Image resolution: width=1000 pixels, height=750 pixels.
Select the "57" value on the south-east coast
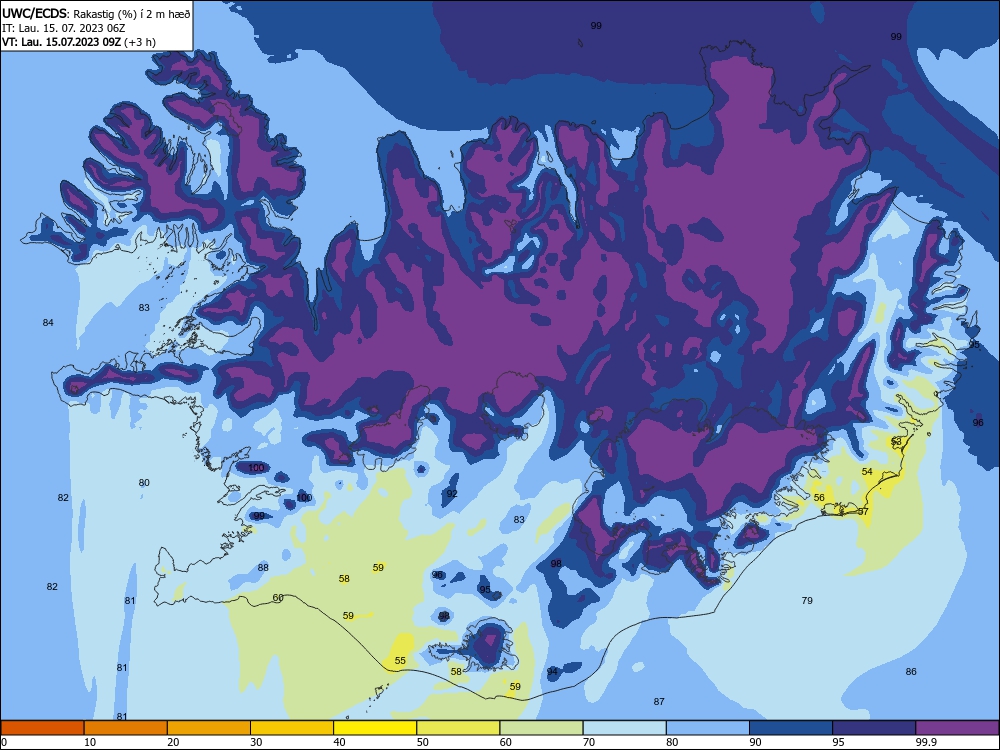pos(863,511)
